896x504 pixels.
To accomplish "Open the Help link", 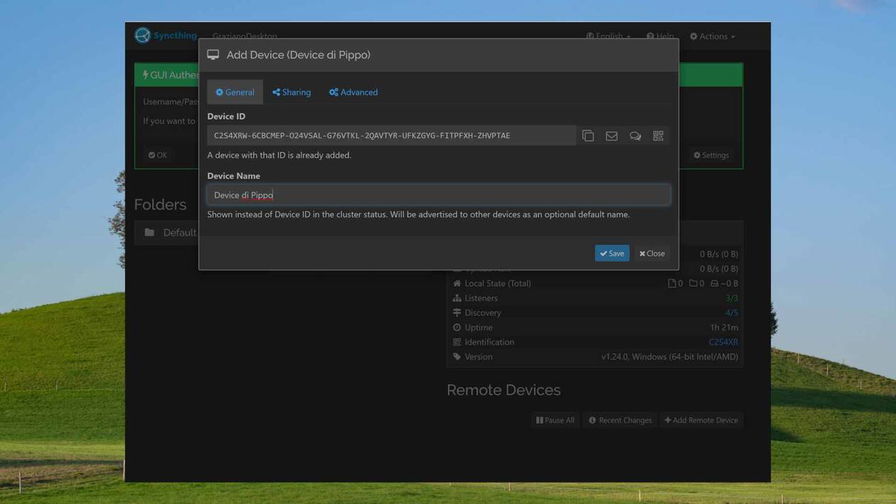I will (660, 36).
